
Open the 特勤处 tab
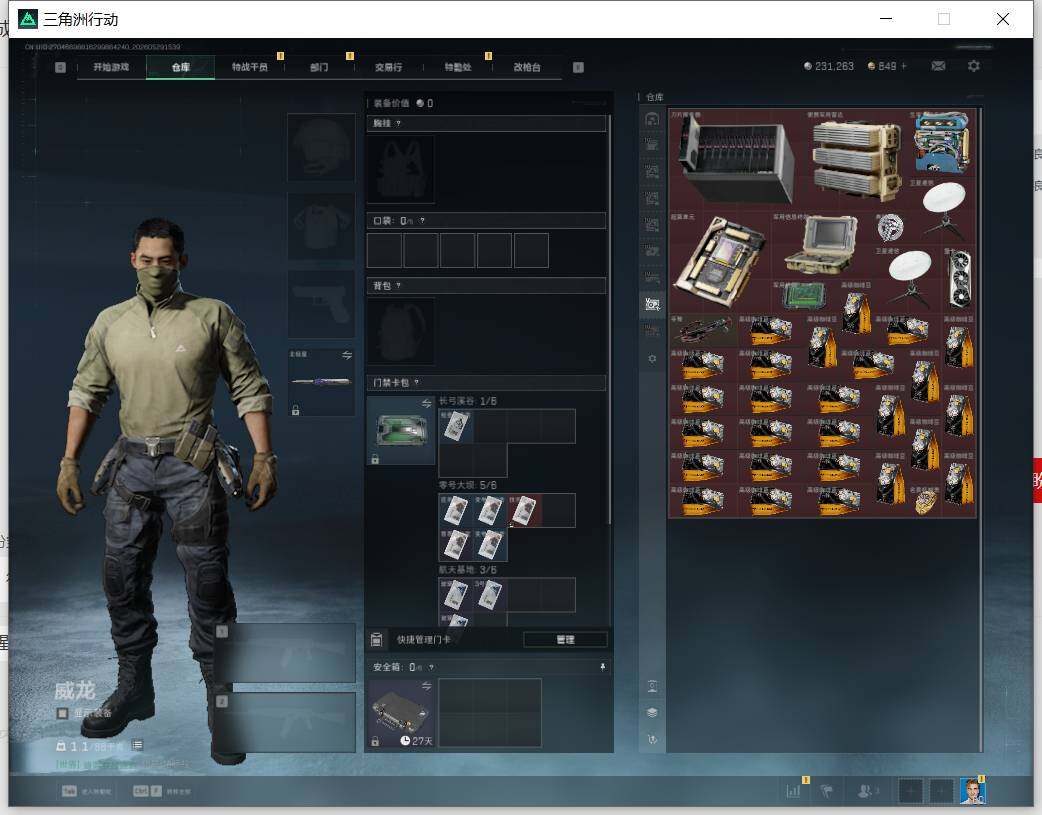458,67
